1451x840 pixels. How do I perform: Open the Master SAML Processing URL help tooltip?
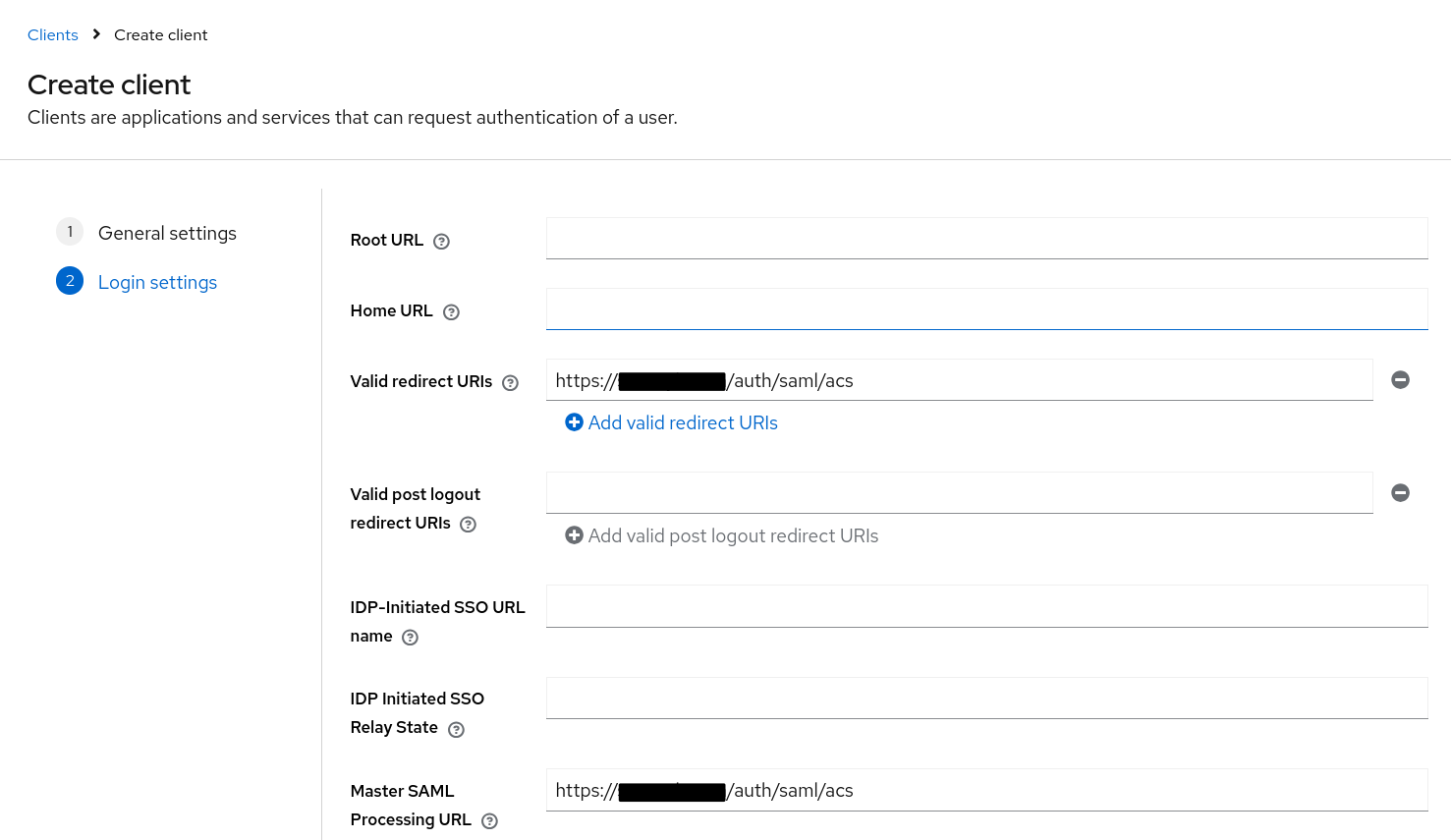point(489,820)
